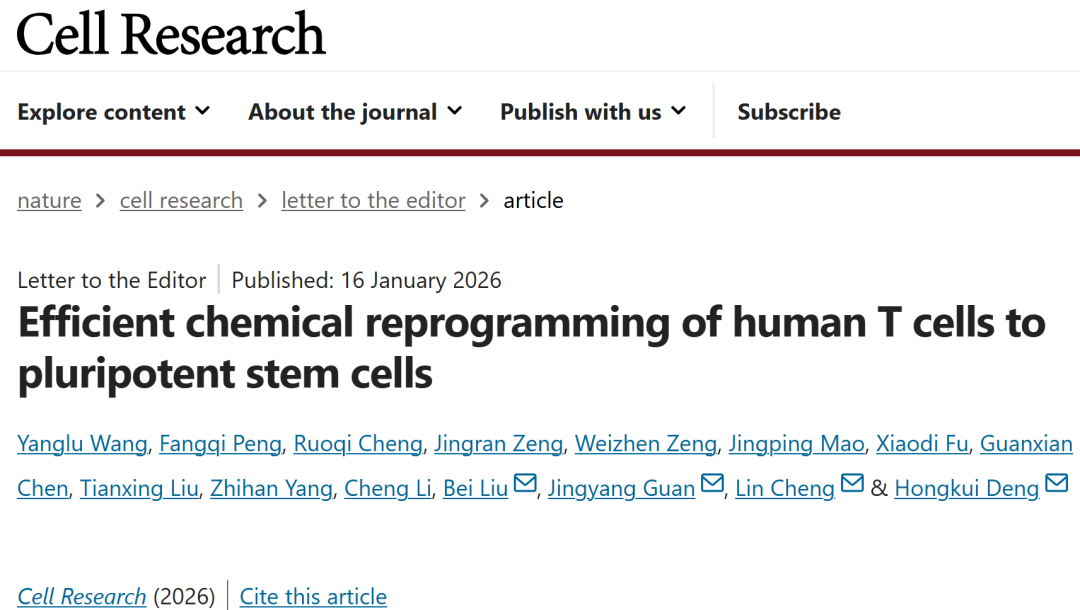The width and height of the screenshot is (1080, 610).
Task: Click the email envelope icon beside Bei Liu
Action: pyautogui.click(x=525, y=486)
